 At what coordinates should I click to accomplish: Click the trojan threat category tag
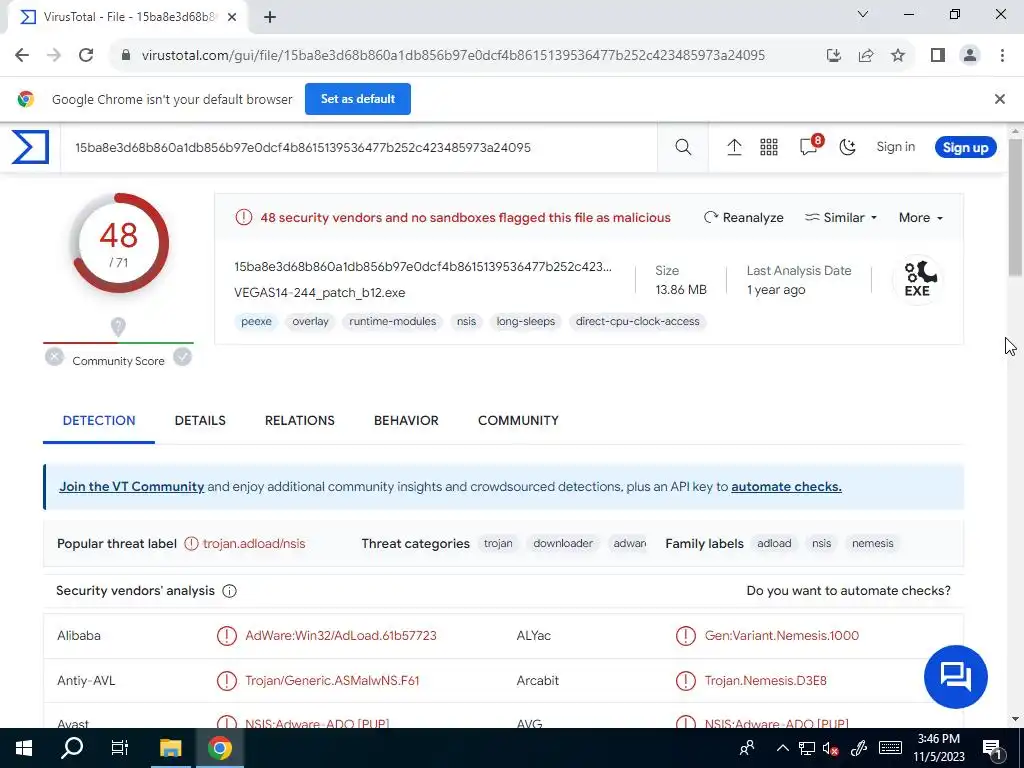498,543
